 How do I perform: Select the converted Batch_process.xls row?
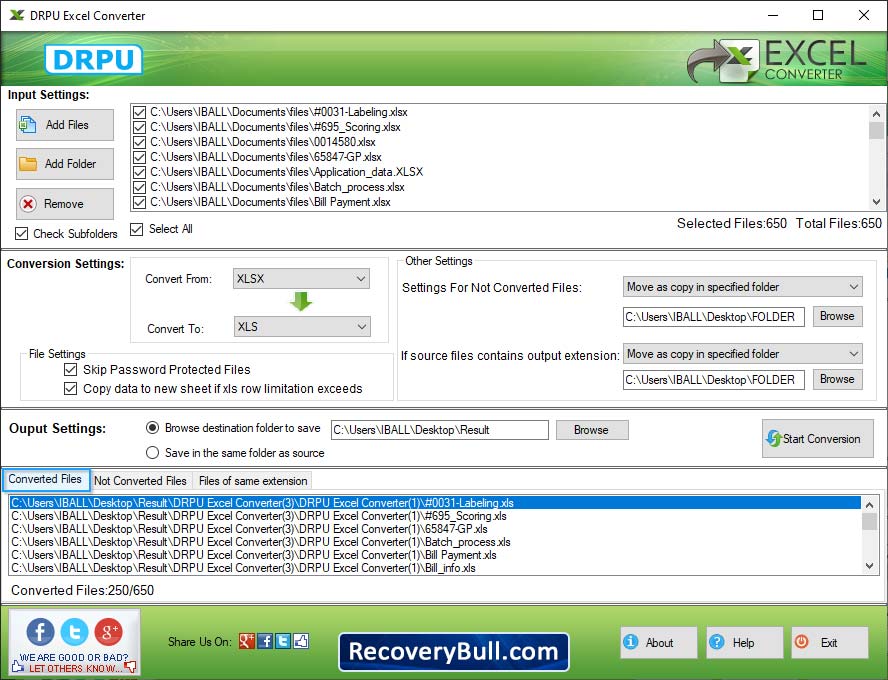(x=435, y=542)
